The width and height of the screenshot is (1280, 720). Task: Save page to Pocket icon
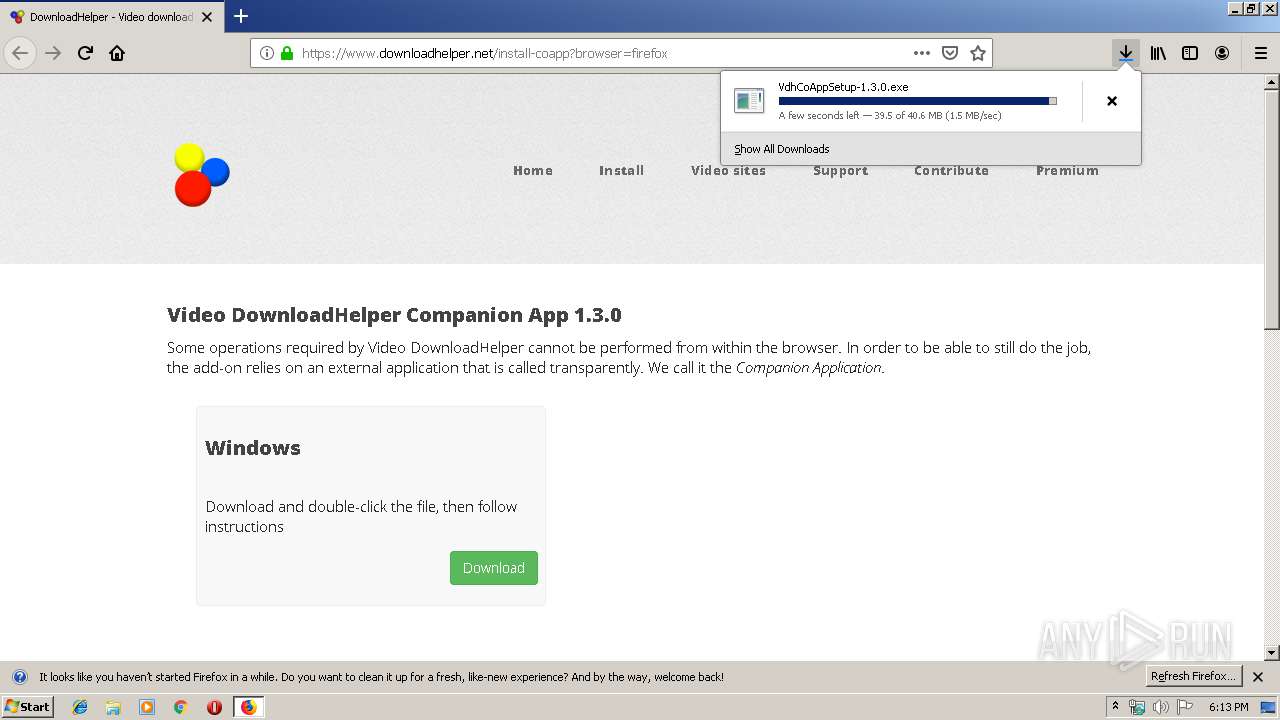click(950, 53)
